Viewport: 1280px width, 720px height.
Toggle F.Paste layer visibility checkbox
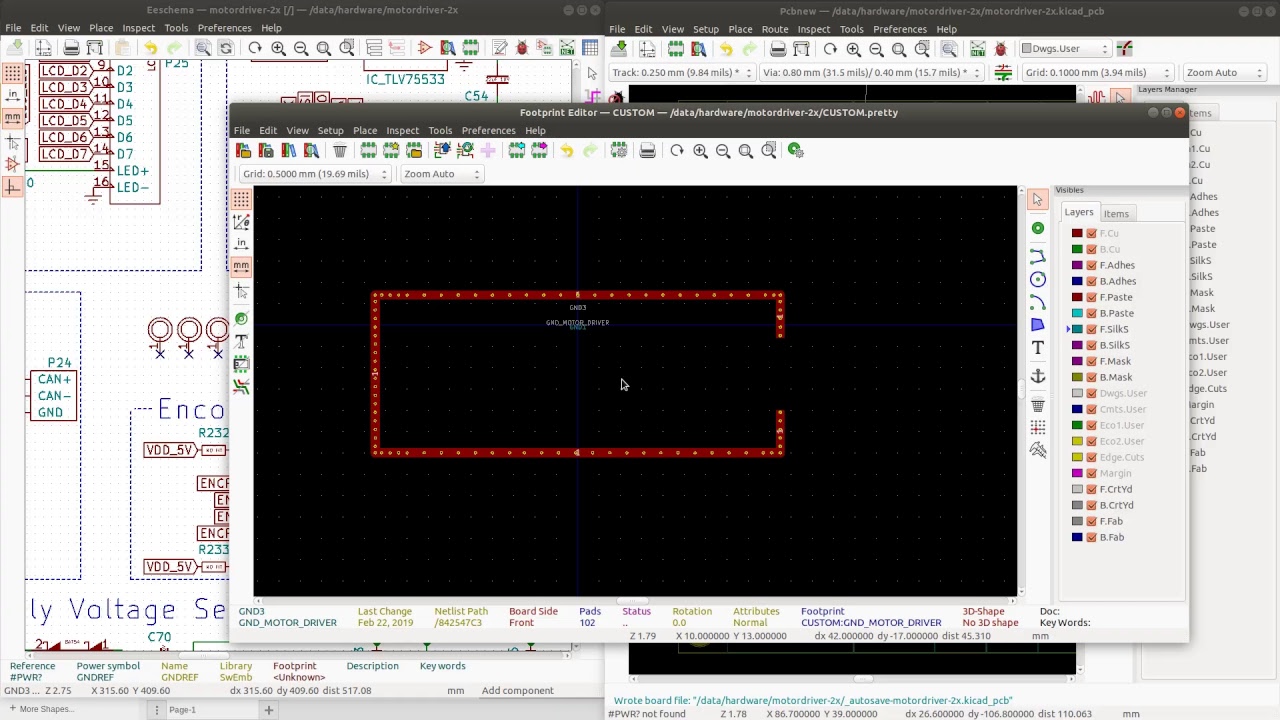1092,297
